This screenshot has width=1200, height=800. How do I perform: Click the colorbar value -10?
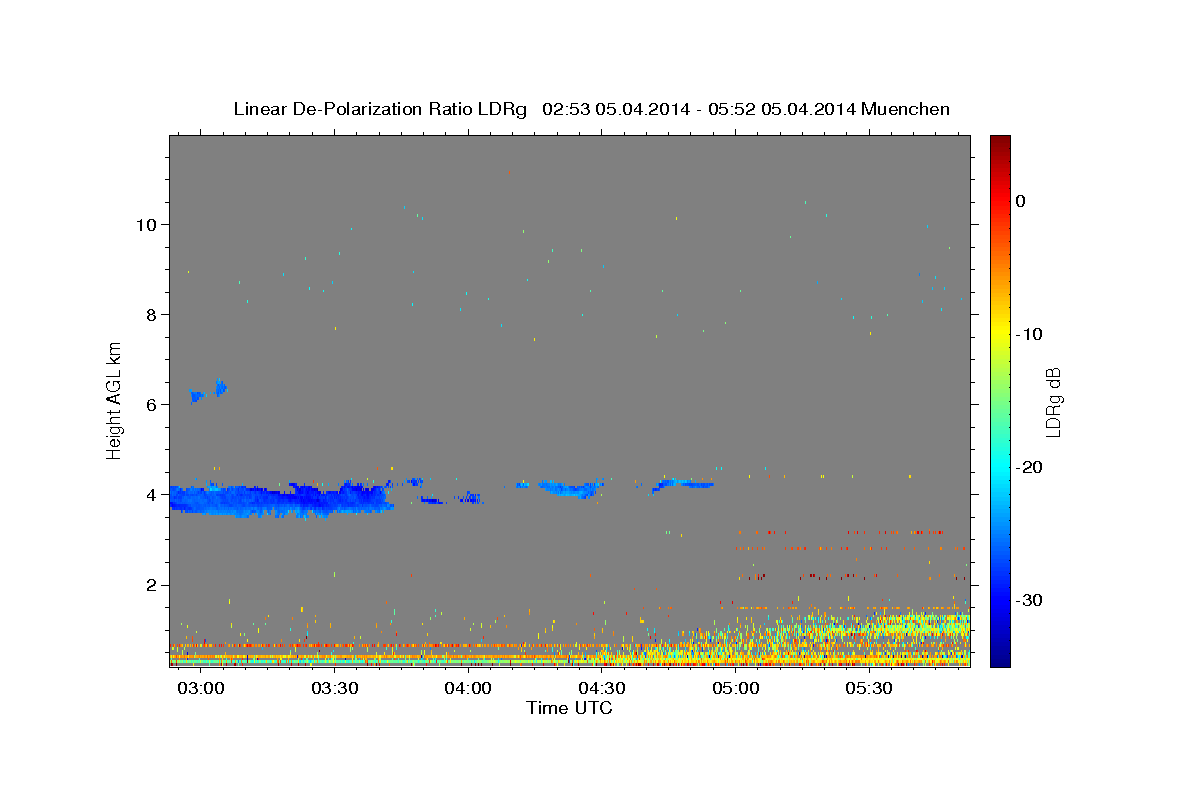1030,334
